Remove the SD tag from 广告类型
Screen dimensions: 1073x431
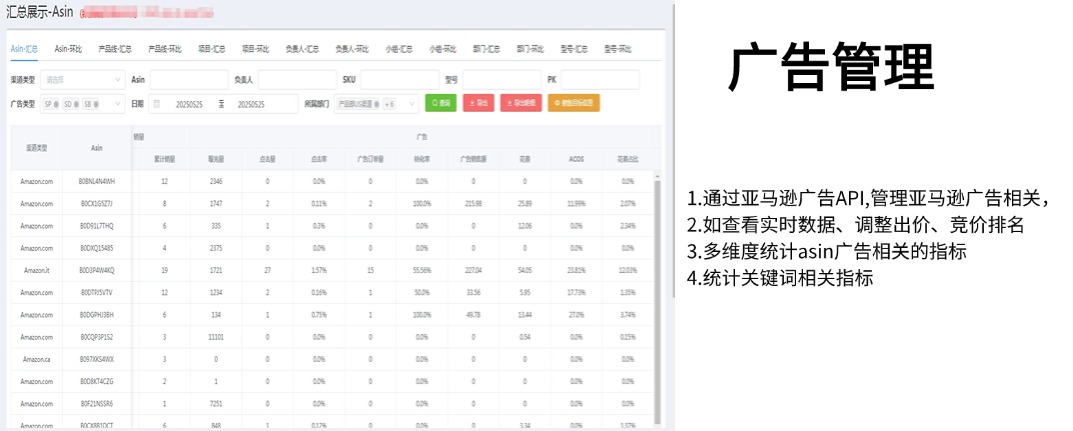point(75,104)
